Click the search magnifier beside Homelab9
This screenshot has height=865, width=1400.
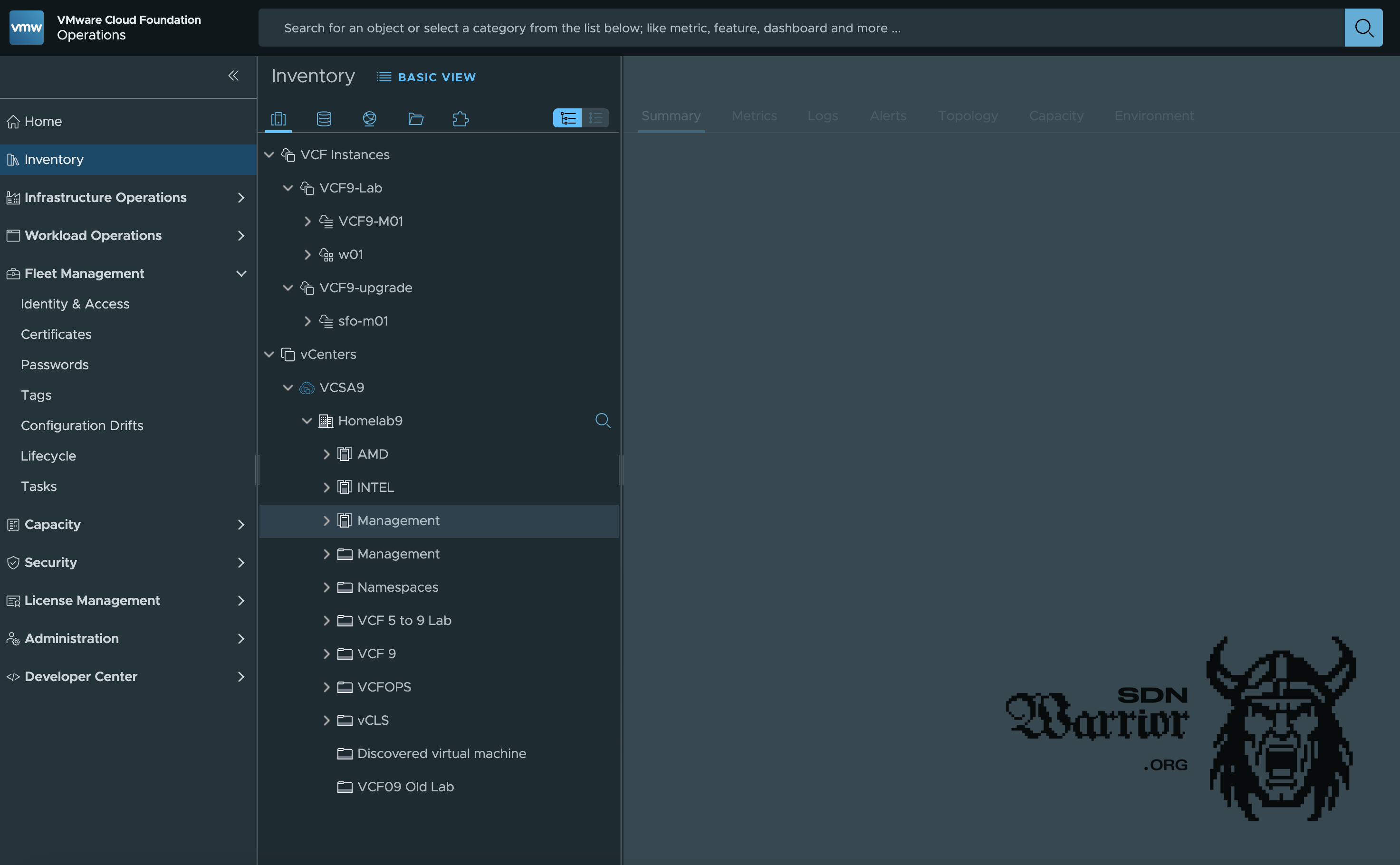(x=603, y=421)
